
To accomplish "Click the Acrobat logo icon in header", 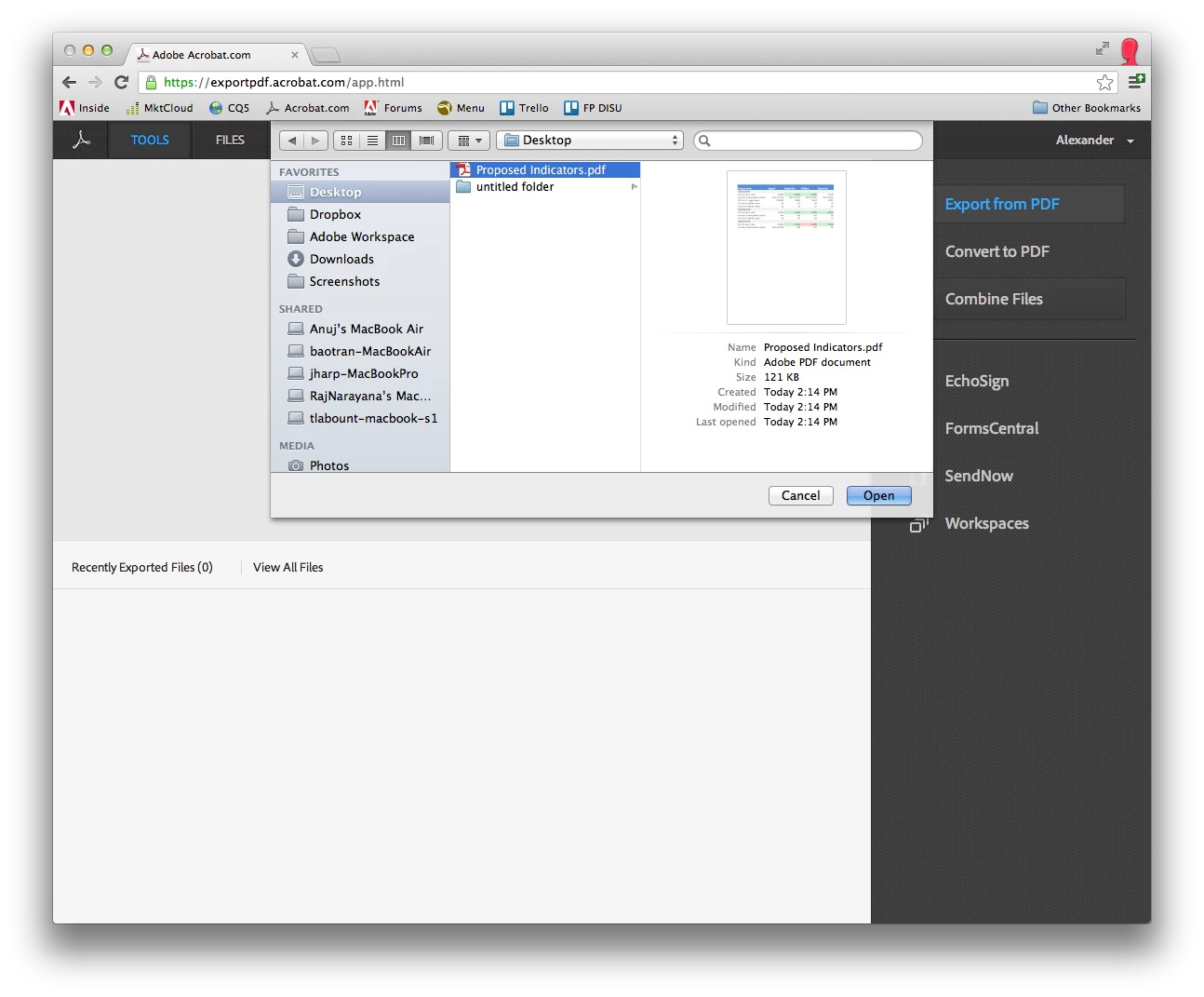I will [x=82, y=140].
